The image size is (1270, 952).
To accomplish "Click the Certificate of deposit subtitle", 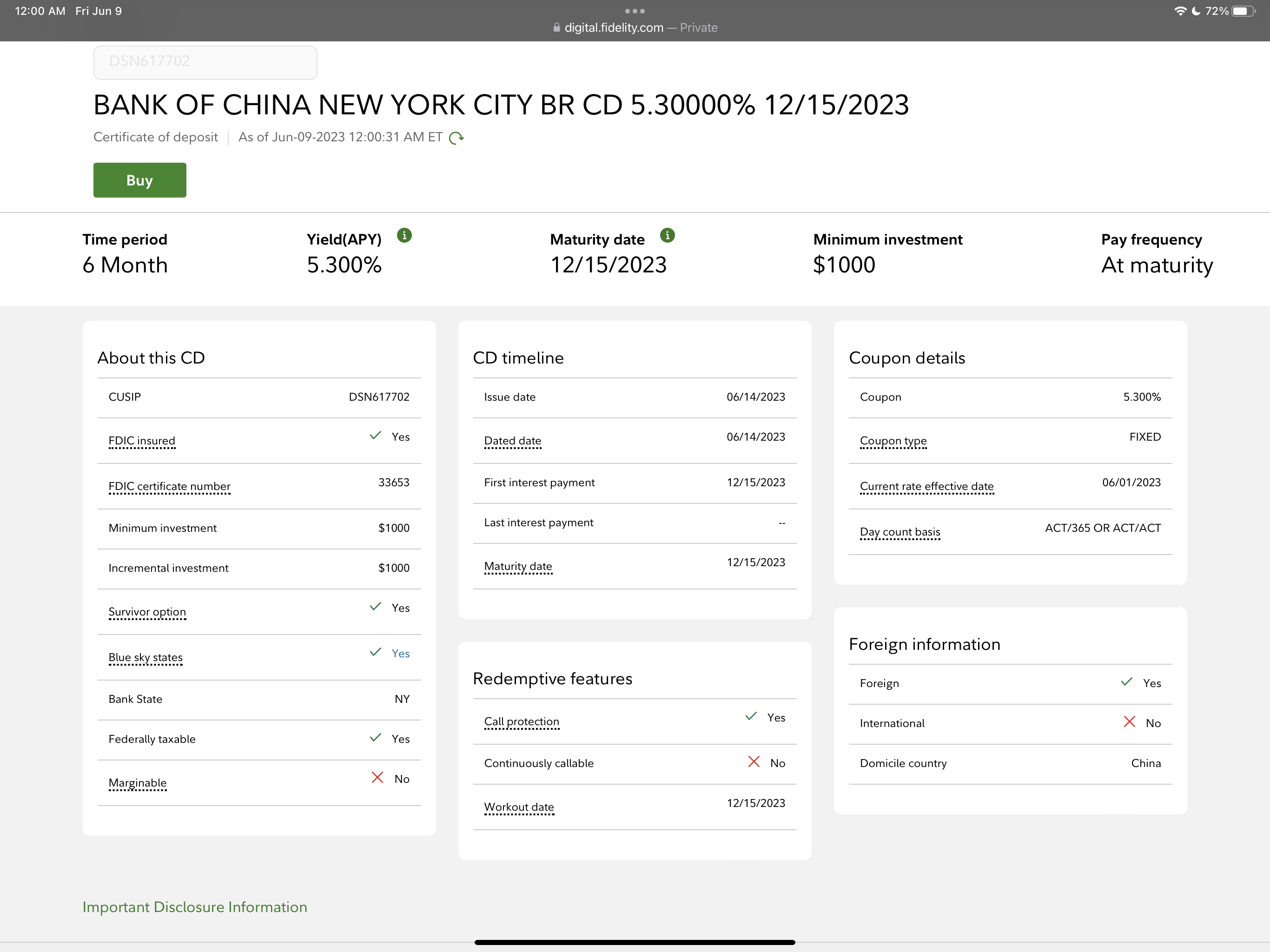I will [x=156, y=137].
